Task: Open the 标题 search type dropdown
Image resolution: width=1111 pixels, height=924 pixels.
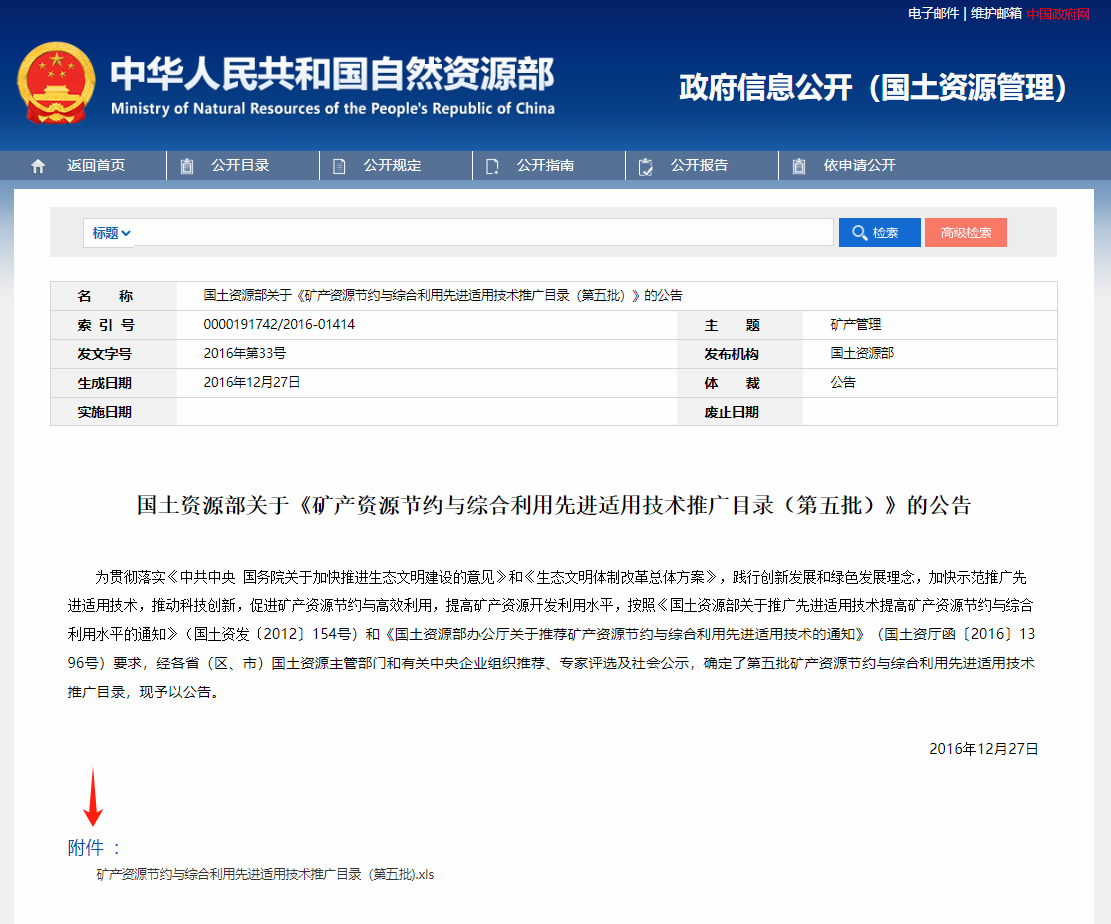Action: 111,233
